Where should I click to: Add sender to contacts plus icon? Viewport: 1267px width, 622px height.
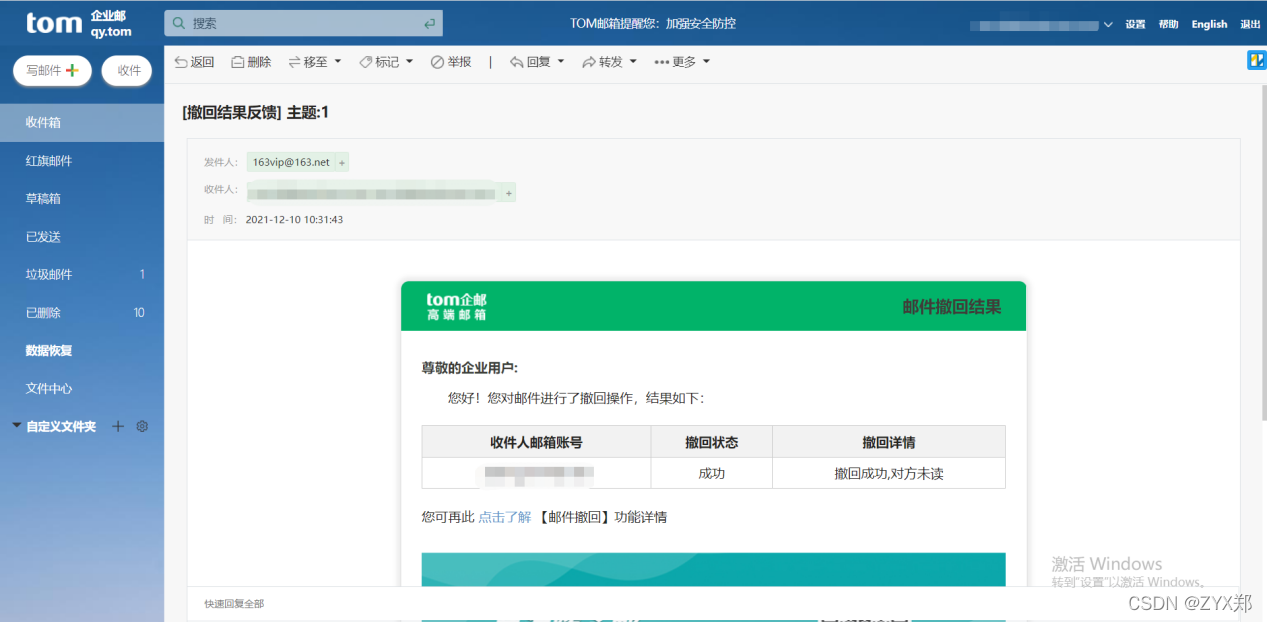pos(341,162)
